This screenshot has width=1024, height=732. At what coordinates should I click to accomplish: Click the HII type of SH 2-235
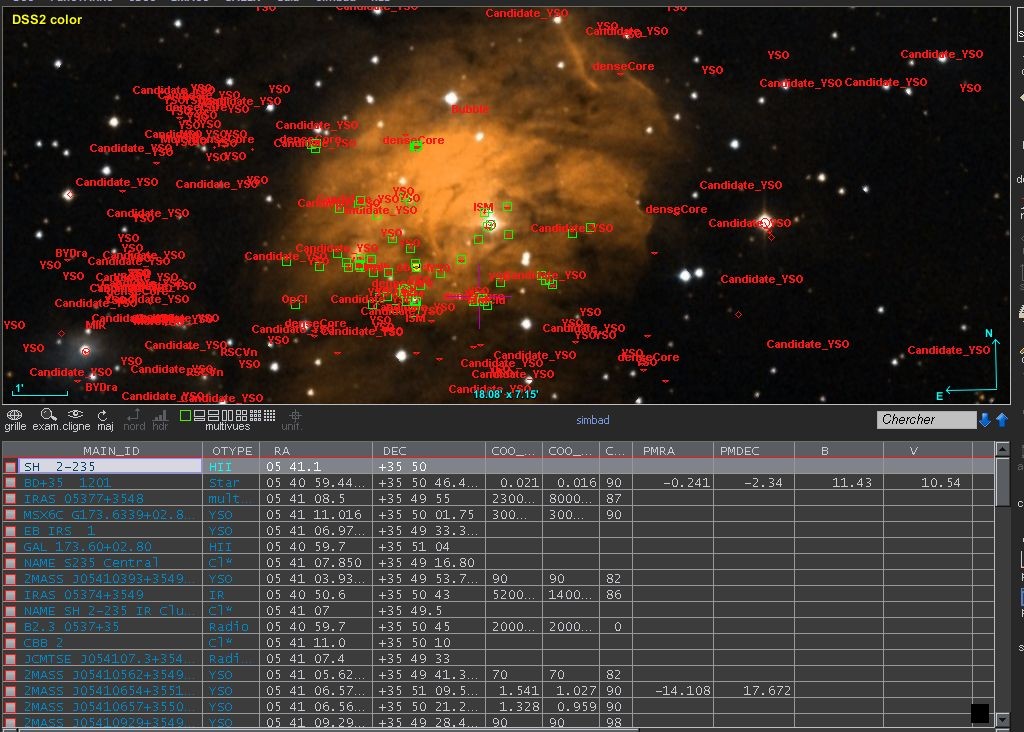tap(220, 467)
